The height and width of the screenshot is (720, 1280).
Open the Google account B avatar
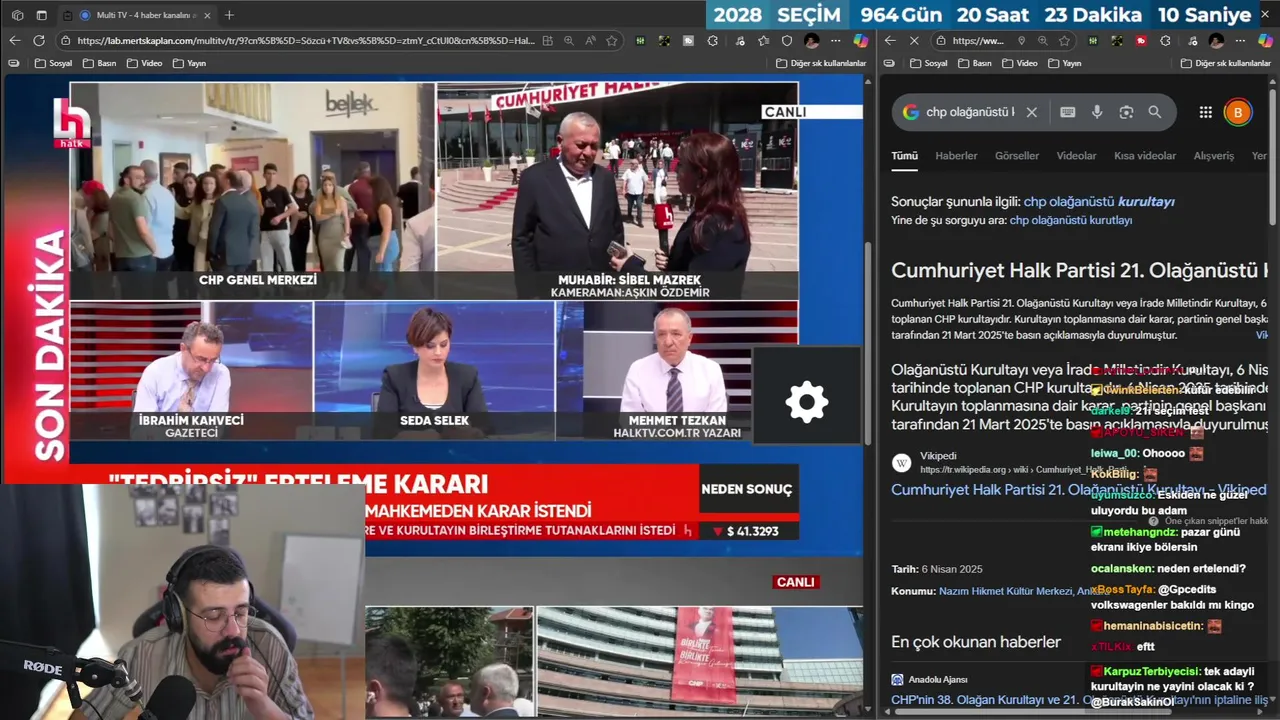[x=1238, y=112]
